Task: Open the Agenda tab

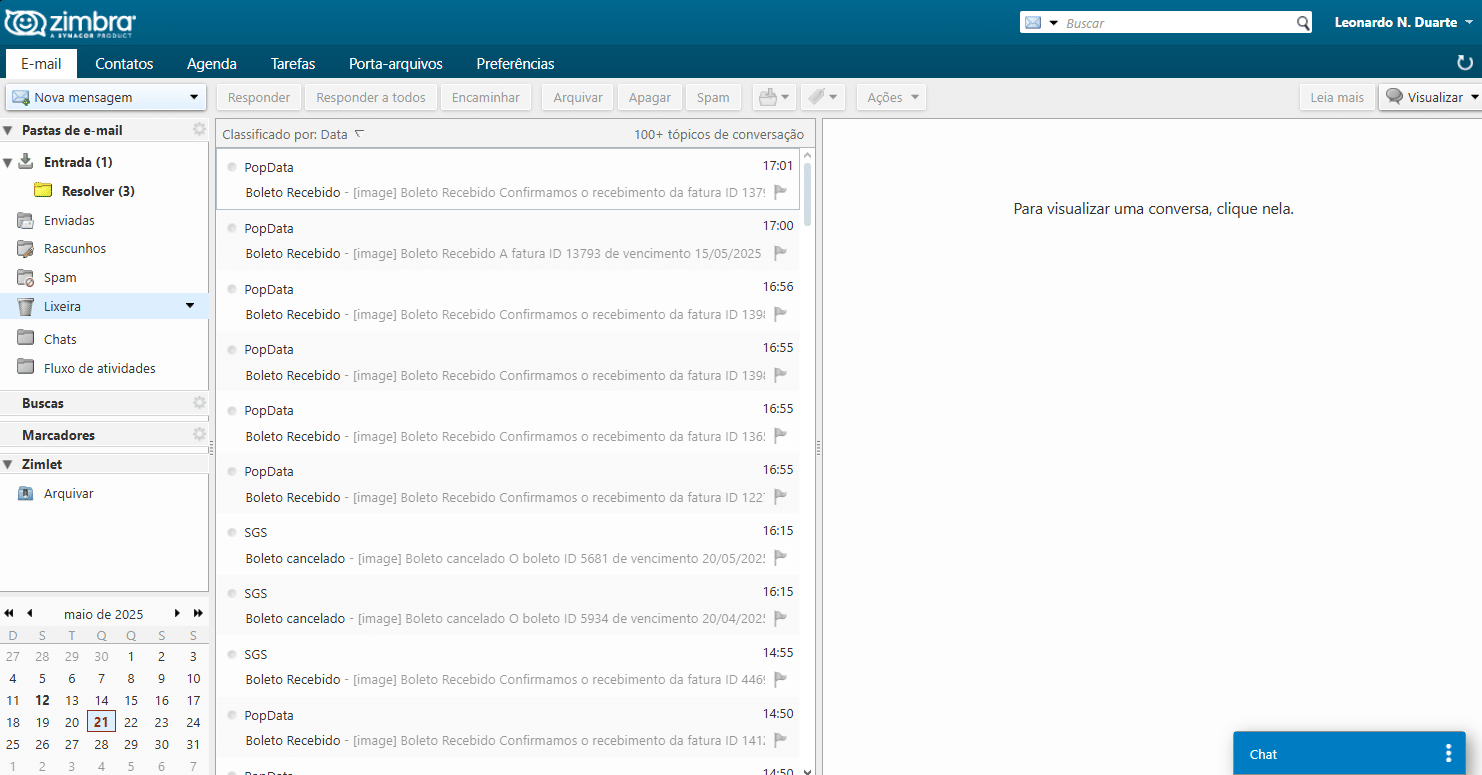Action: [x=211, y=63]
